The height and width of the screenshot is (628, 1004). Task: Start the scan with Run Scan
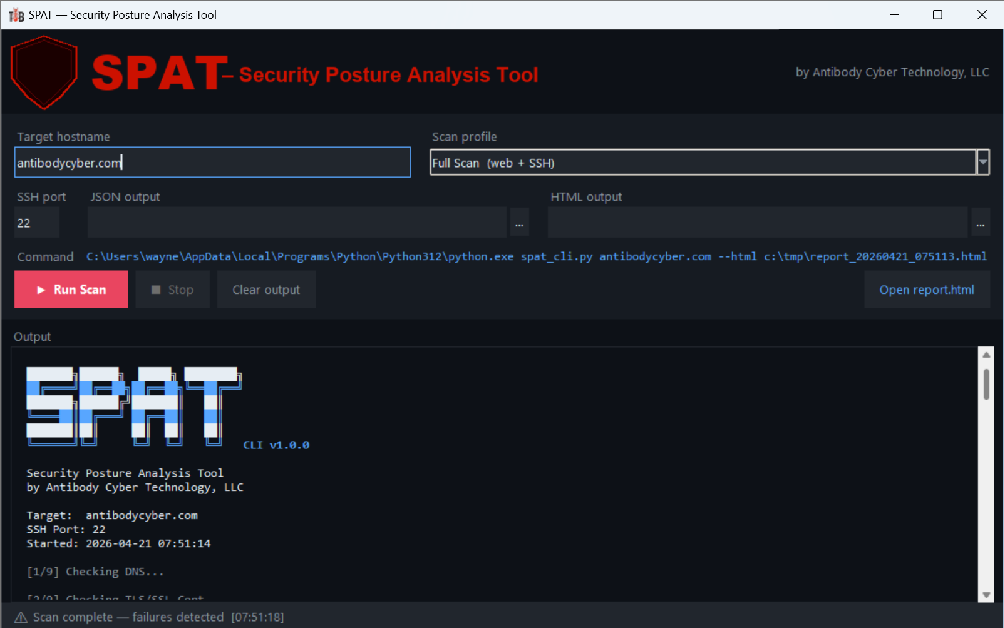(71, 289)
